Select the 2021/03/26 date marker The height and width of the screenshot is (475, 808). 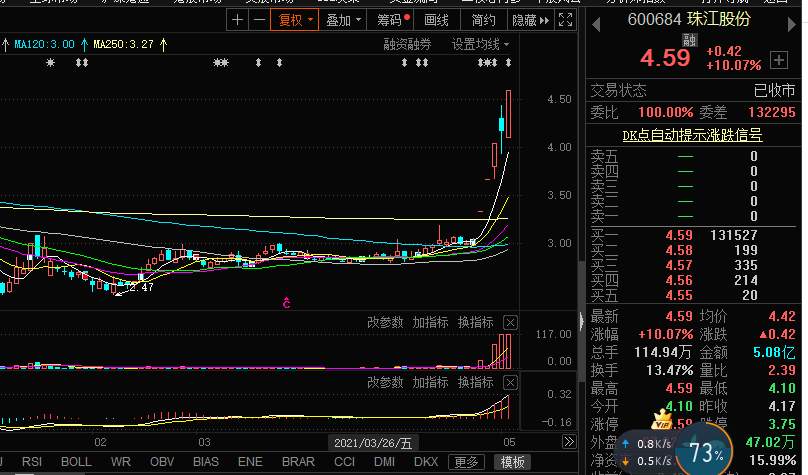pos(373,443)
